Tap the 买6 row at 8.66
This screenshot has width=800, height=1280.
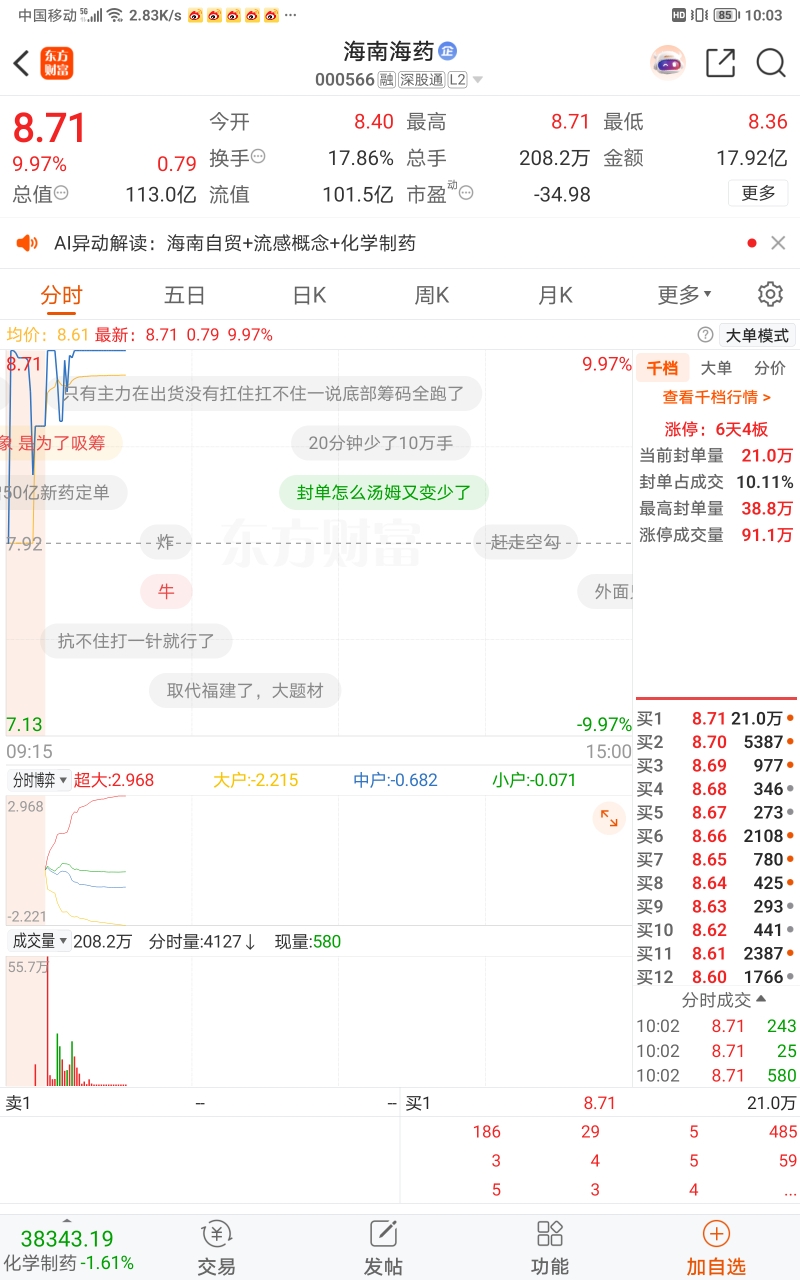tap(716, 836)
